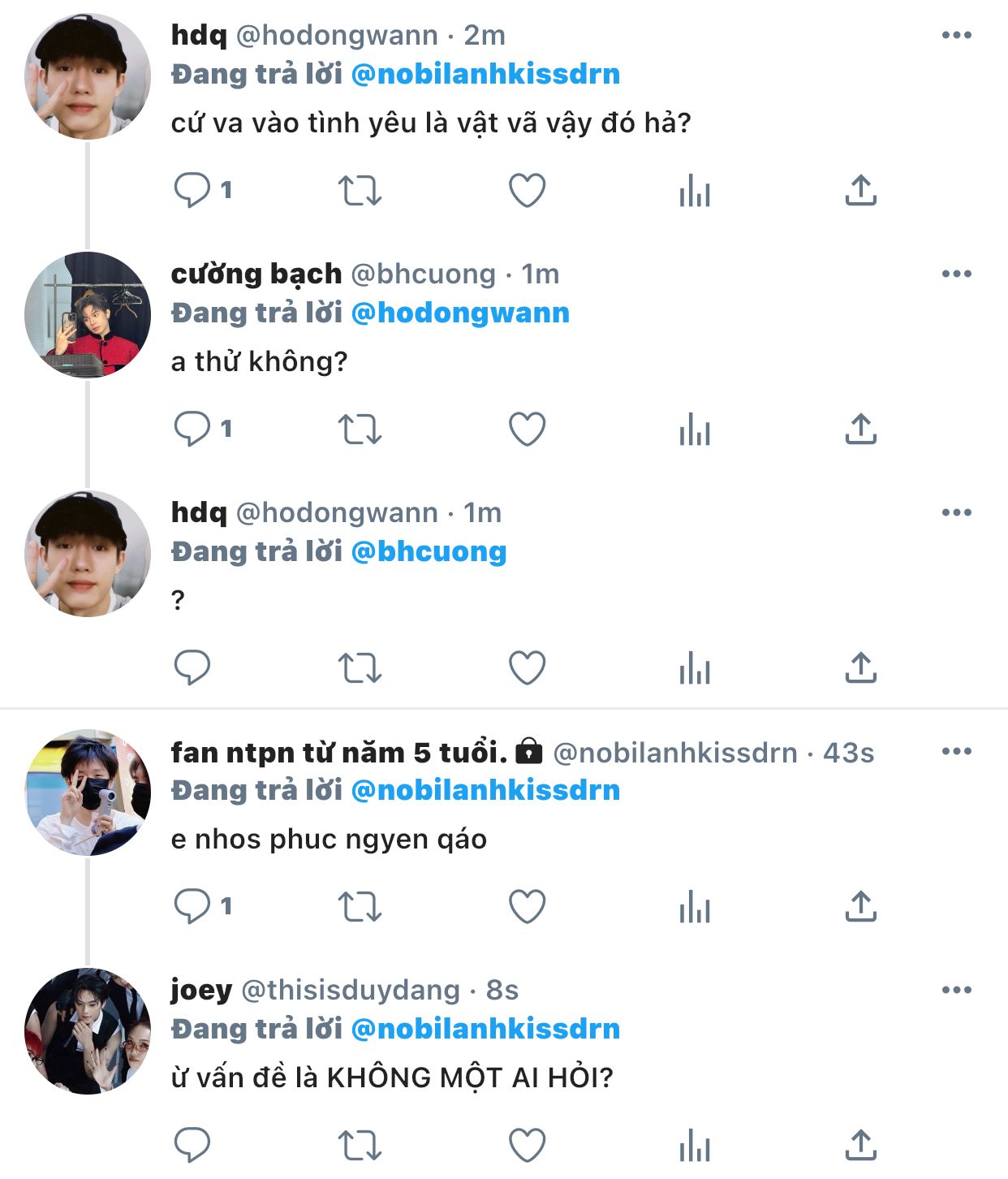The width and height of the screenshot is (1008, 1179).
Task: Share hdq's "?" tweet
Action: tap(860, 667)
